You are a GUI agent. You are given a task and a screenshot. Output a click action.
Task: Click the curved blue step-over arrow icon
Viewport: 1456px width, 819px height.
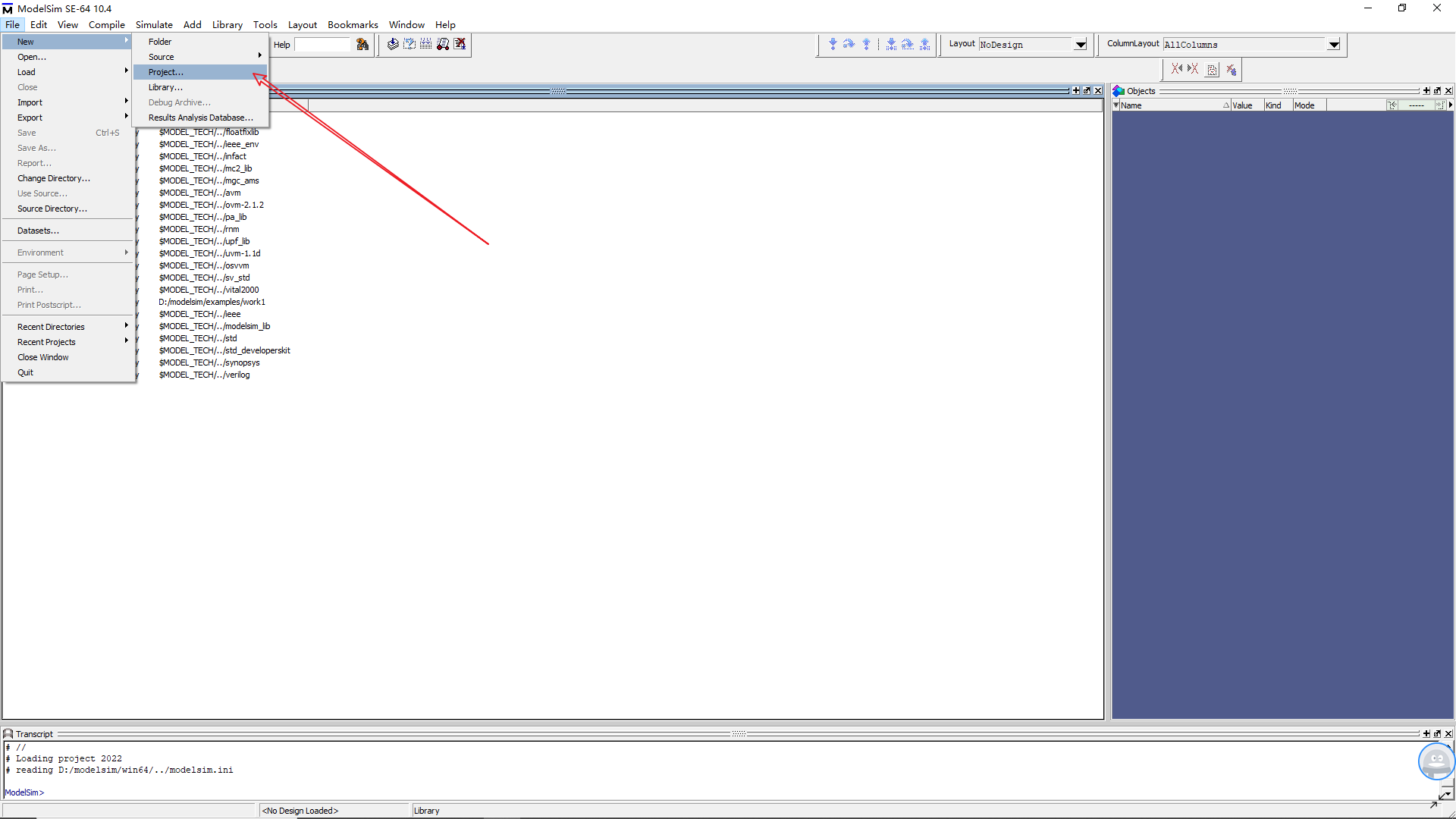[849, 45]
